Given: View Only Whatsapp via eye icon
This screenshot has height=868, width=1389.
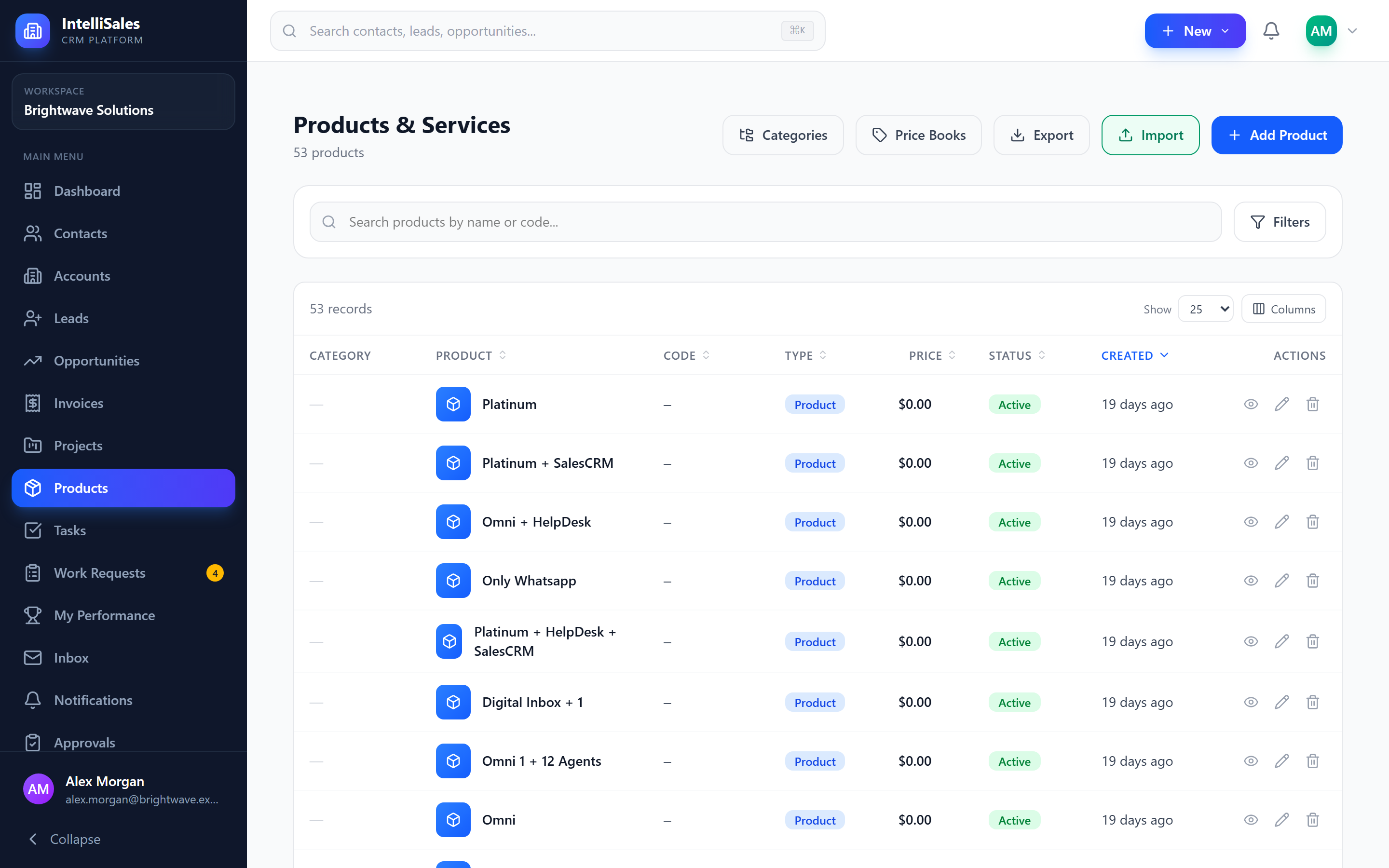Looking at the screenshot, I should [x=1251, y=581].
